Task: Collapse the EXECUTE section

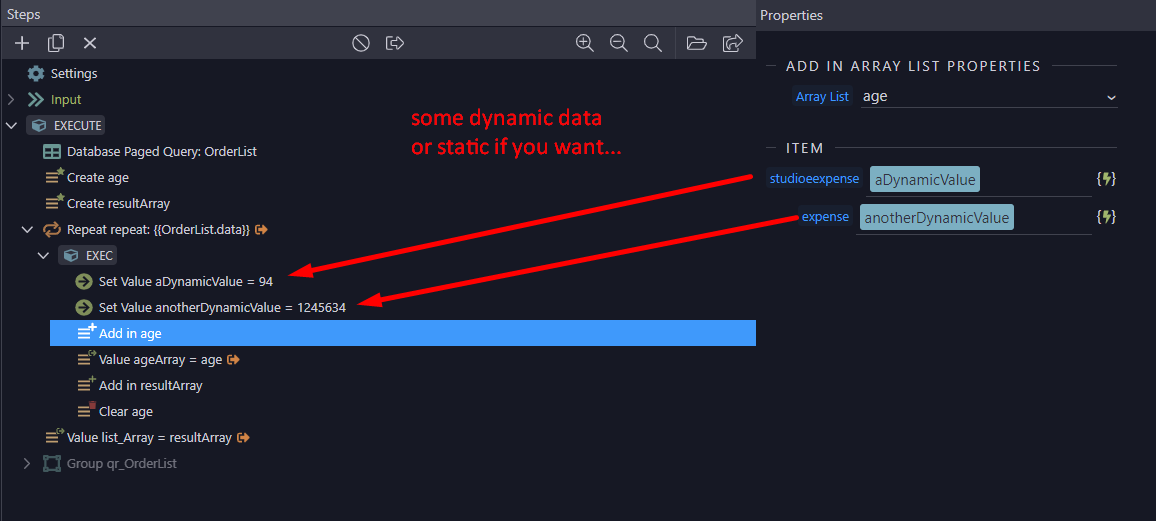Action: 11,125
